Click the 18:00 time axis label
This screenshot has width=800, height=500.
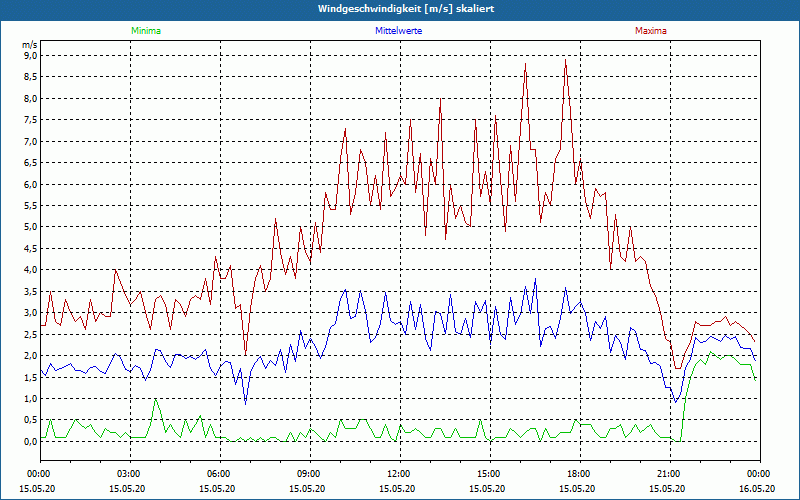[580, 474]
